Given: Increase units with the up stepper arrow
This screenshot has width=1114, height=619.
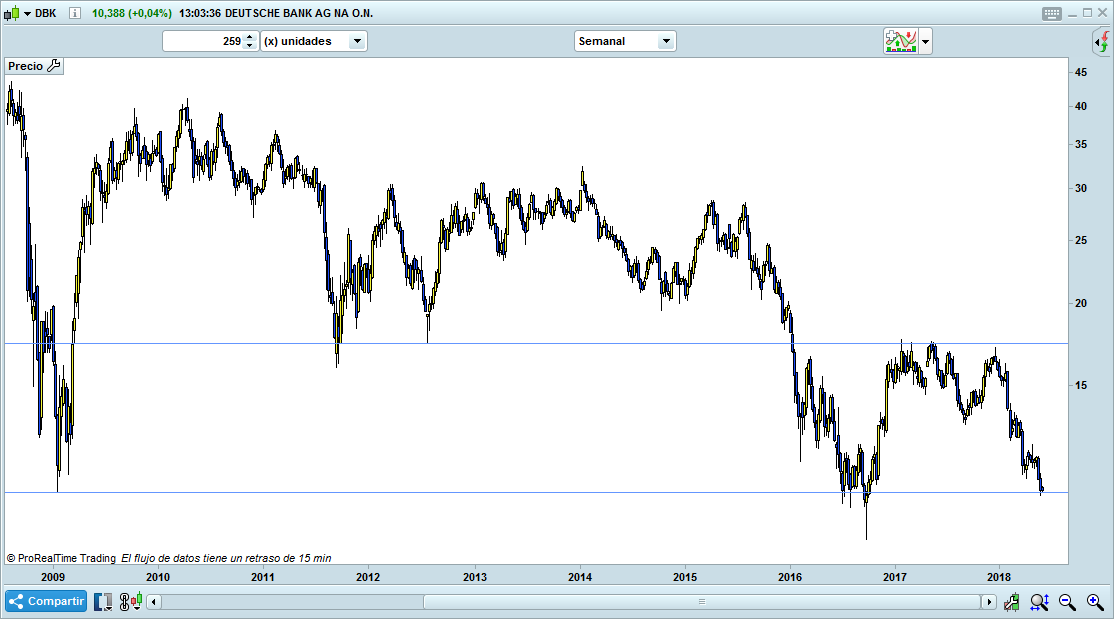Looking at the screenshot, I should pos(249,37).
